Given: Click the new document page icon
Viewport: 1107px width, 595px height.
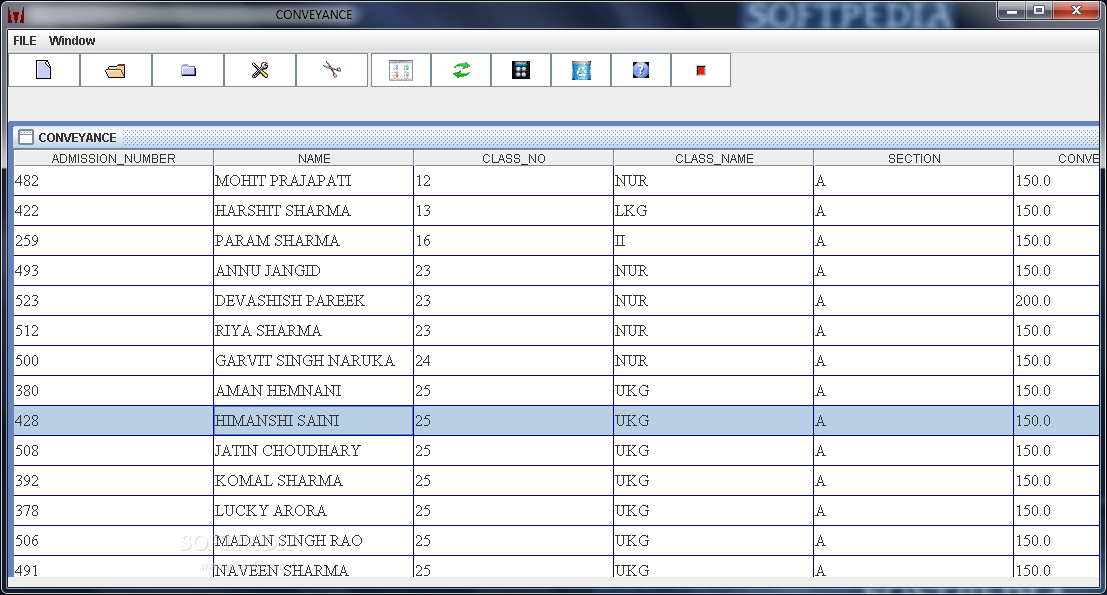Looking at the screenshot, I should tap(44, 70).
